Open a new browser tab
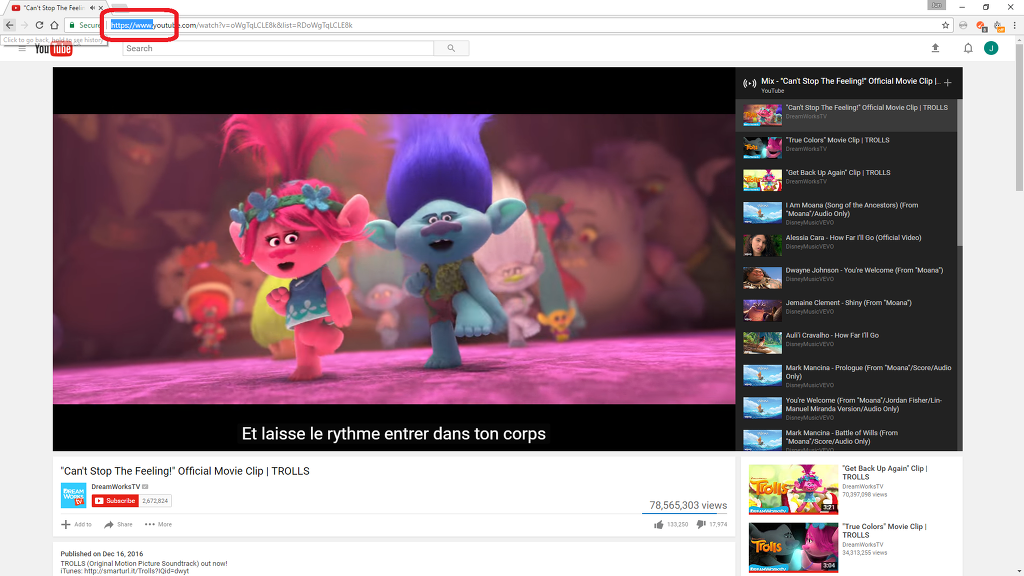Screen dimensions: 1024x576 coord(119,8)
